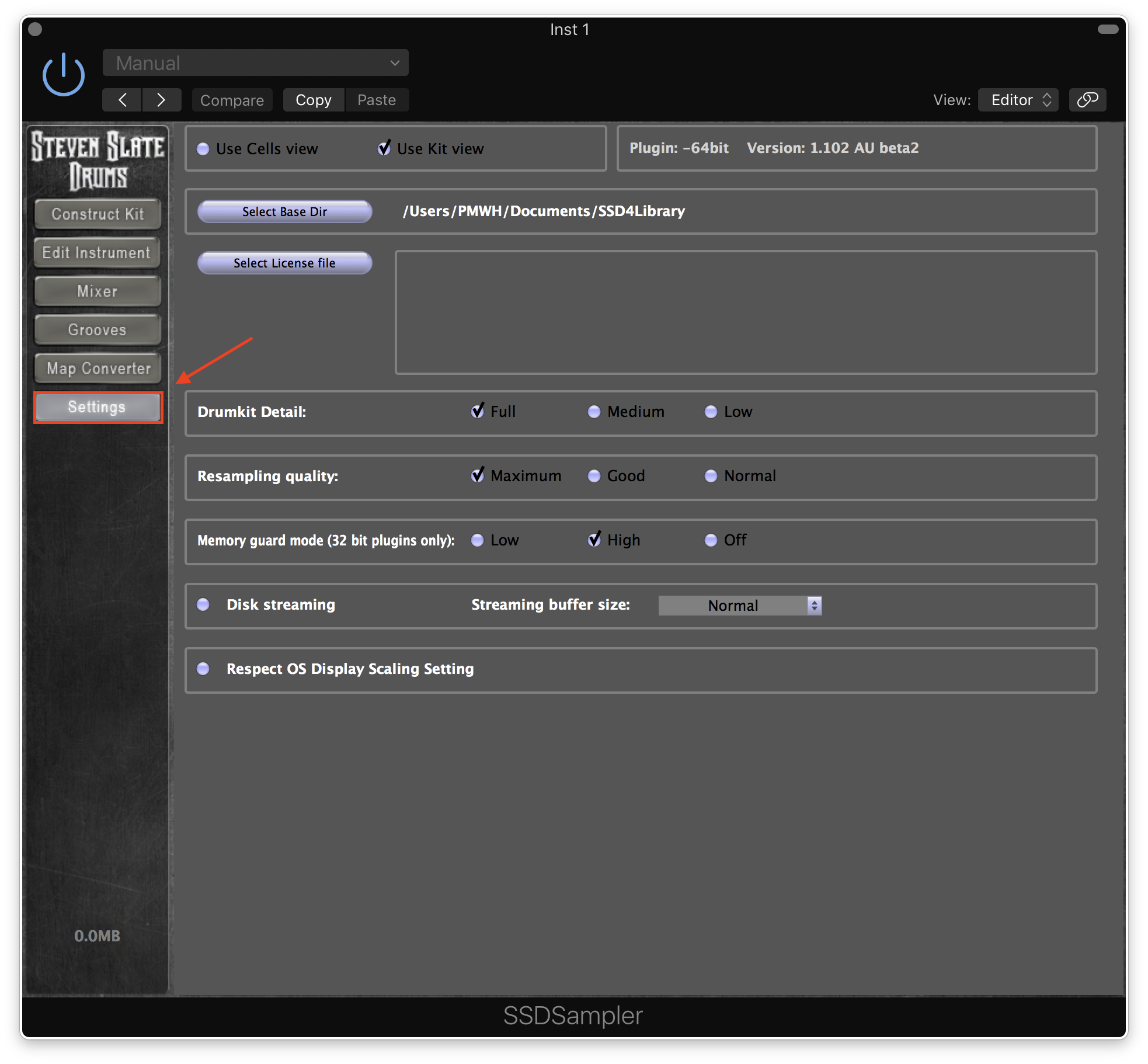Open the Mixer page
This screenshot has height=1064, width=1148.
click(x=98, y=291)
